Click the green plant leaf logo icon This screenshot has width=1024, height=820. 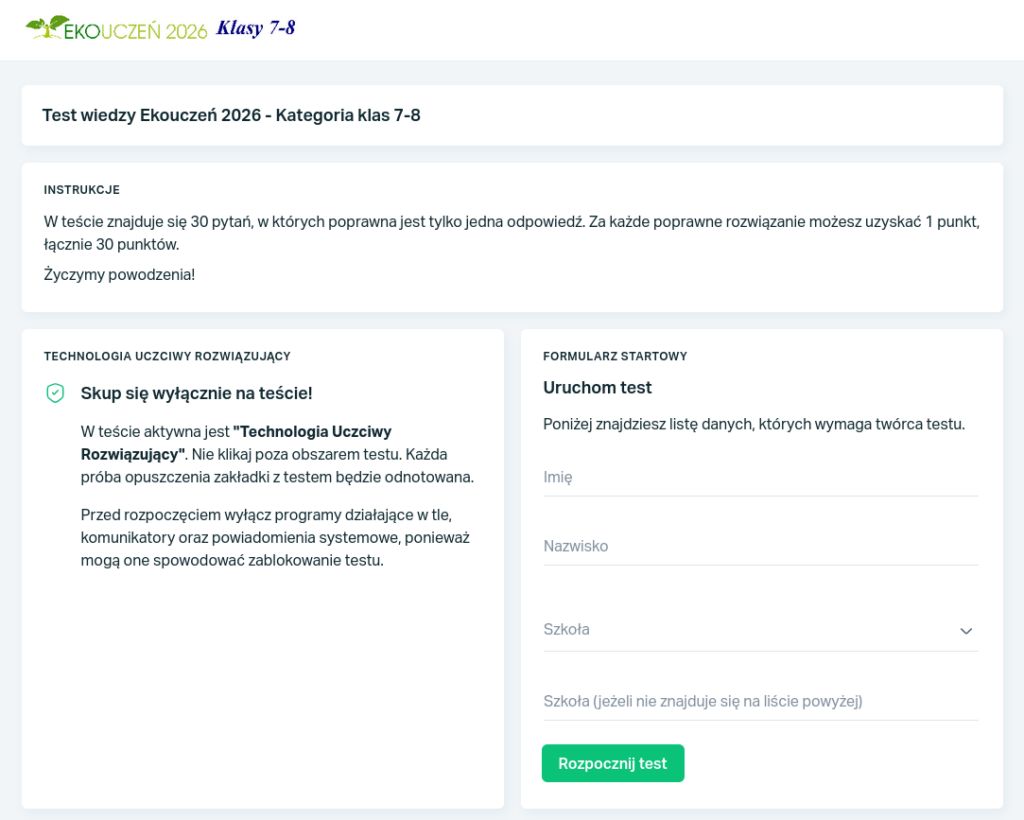point(44,27)
